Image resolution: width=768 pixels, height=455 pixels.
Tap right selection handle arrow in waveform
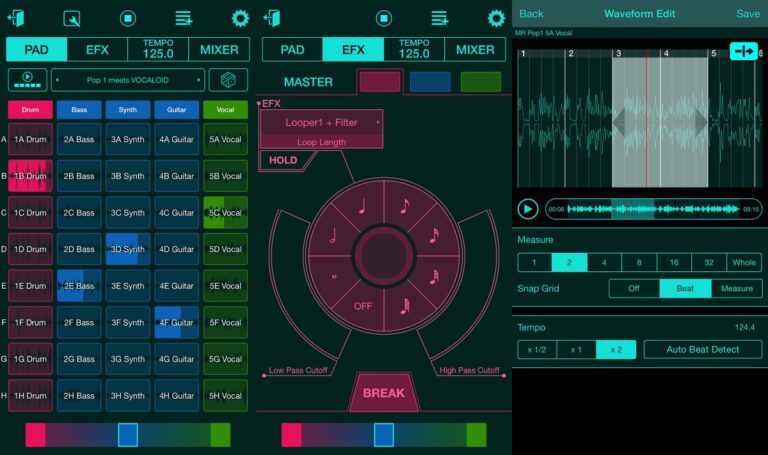pos(701,122)
